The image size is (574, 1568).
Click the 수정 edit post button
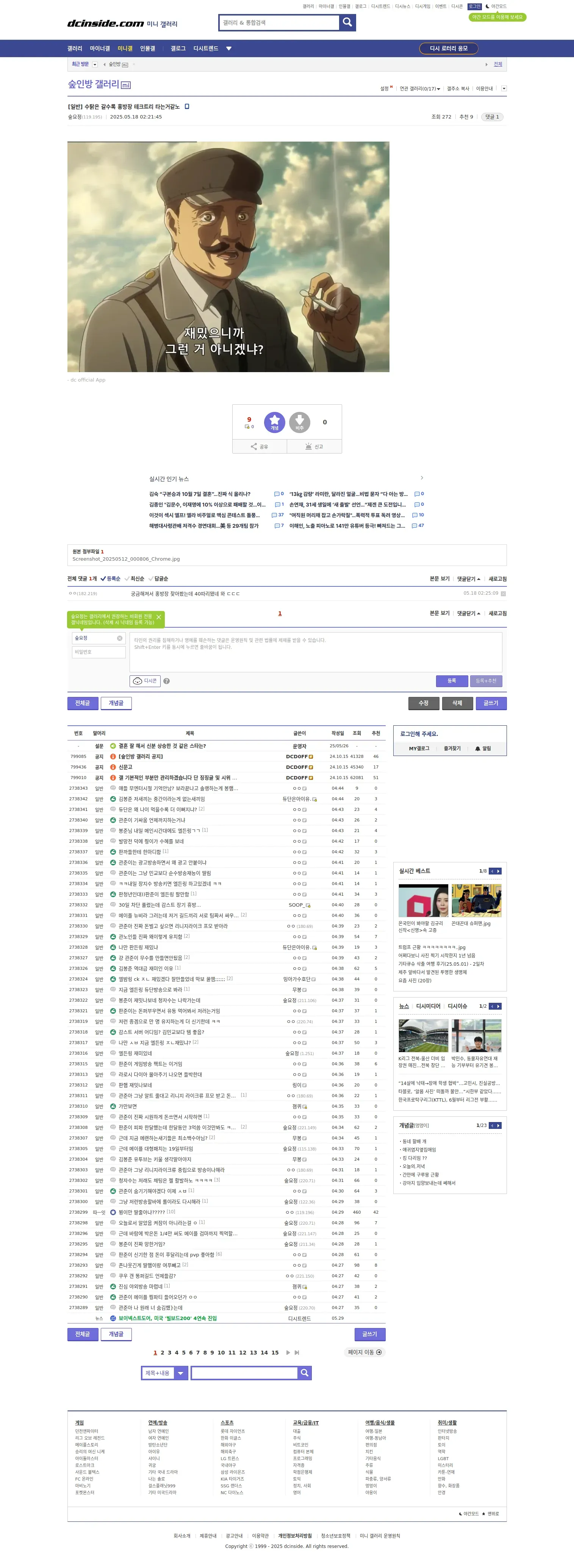point(424,703)
